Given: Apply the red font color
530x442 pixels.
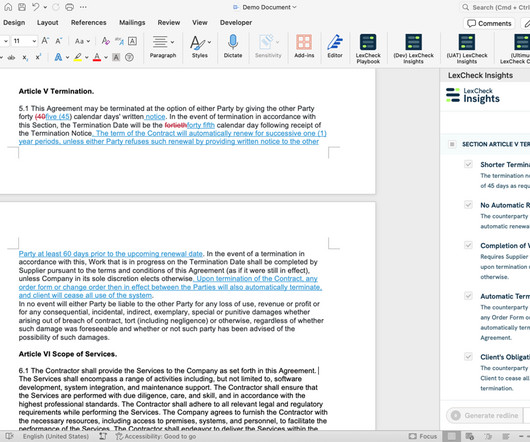Looking at the screenshot, I should [x=97, y=57].
